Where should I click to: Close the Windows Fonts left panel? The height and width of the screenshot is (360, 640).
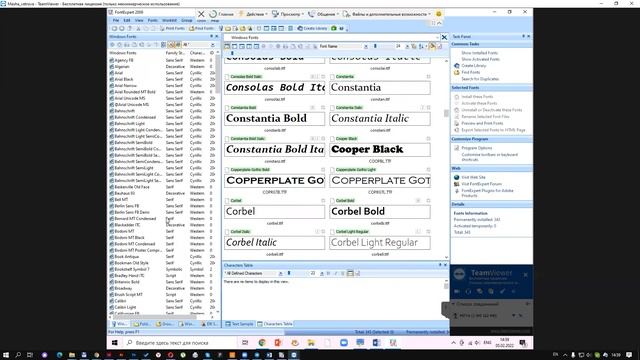coord(217,36)
